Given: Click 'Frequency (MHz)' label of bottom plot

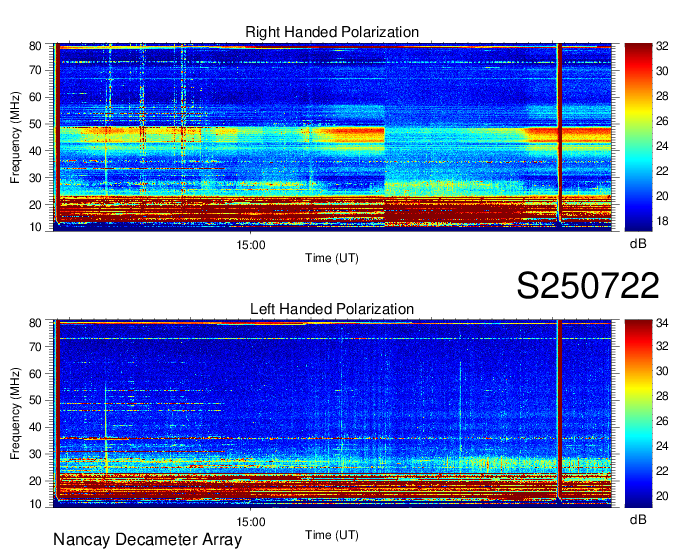Looking at the screenshot, I should (x=15, y=414).
